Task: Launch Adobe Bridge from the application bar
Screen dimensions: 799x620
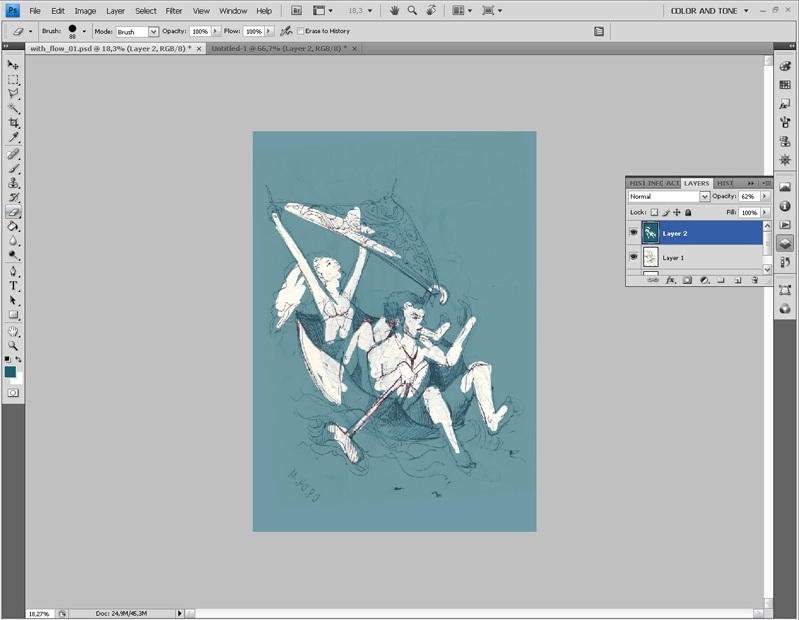Action: (x=294, y=10)
